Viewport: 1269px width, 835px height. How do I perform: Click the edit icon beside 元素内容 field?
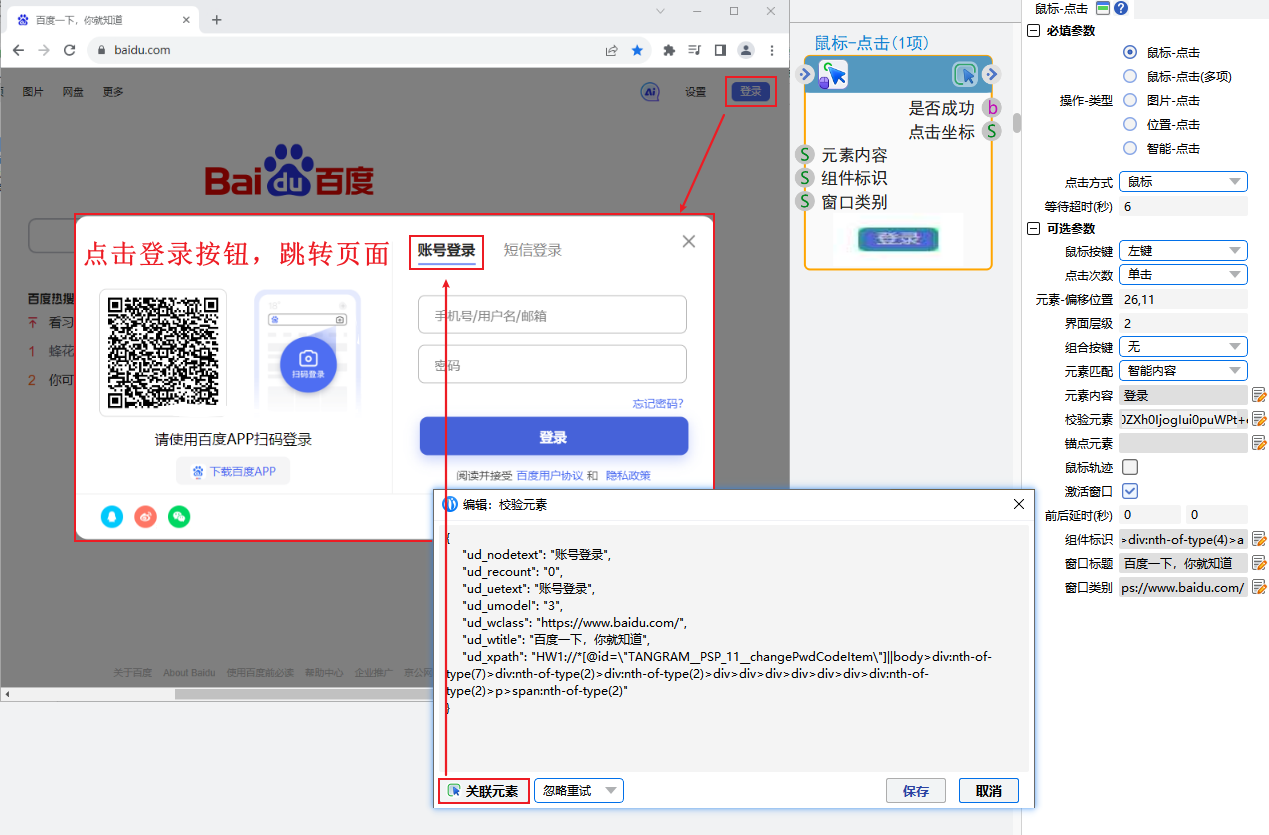(1259, 395)
